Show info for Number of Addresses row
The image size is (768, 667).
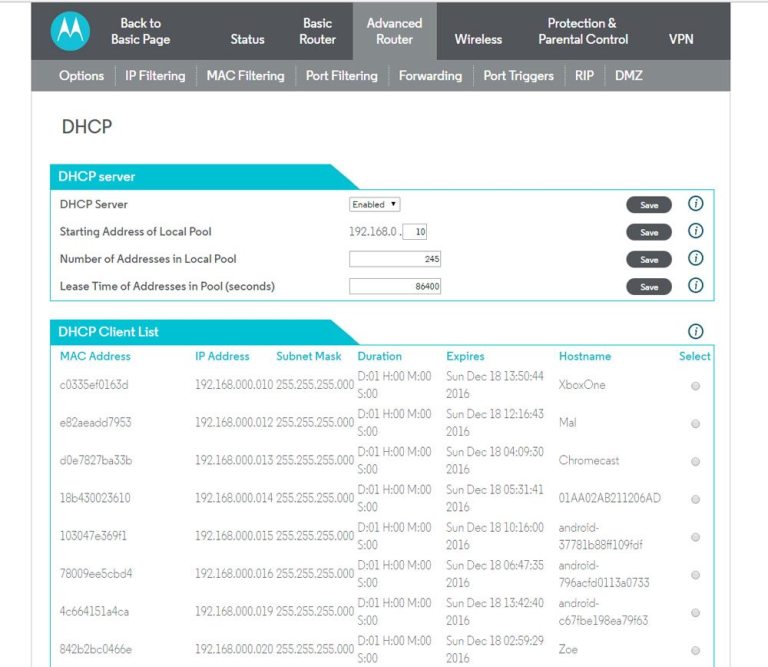click(696, 258)
